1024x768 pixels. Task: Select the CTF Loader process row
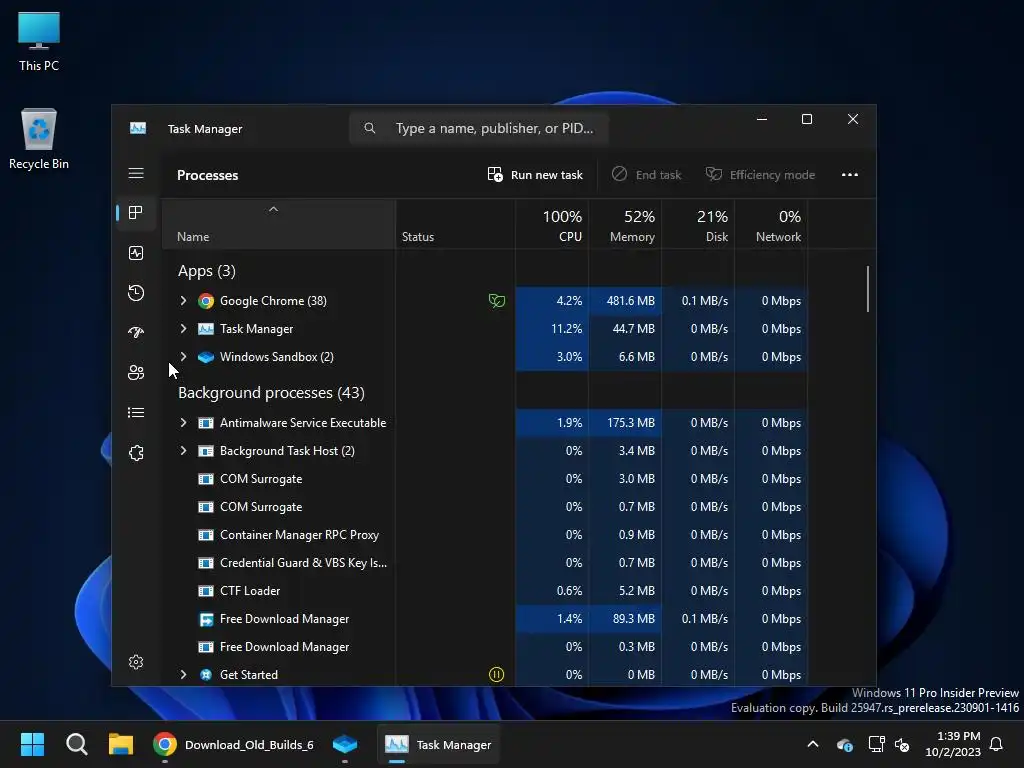point(485,591)
